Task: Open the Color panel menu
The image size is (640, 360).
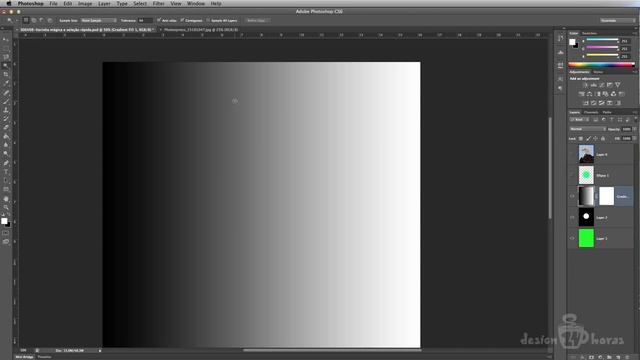Action: coord(635,33)
